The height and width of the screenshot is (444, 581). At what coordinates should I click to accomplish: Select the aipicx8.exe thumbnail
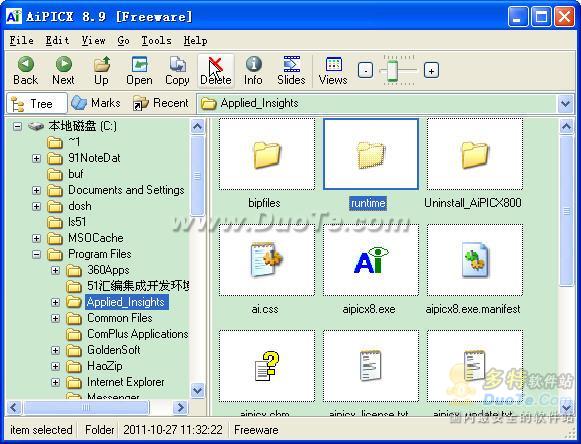371,260
